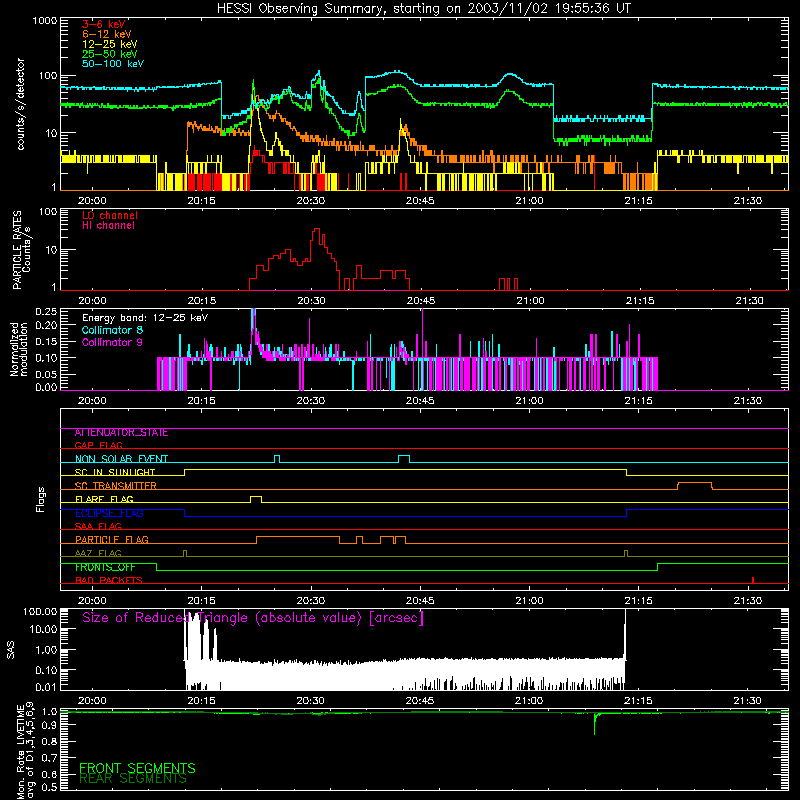Viewport: 800px width, 800px height.
Task: Select the Collimator 9 legend label
Action: (x=112, y=342)
